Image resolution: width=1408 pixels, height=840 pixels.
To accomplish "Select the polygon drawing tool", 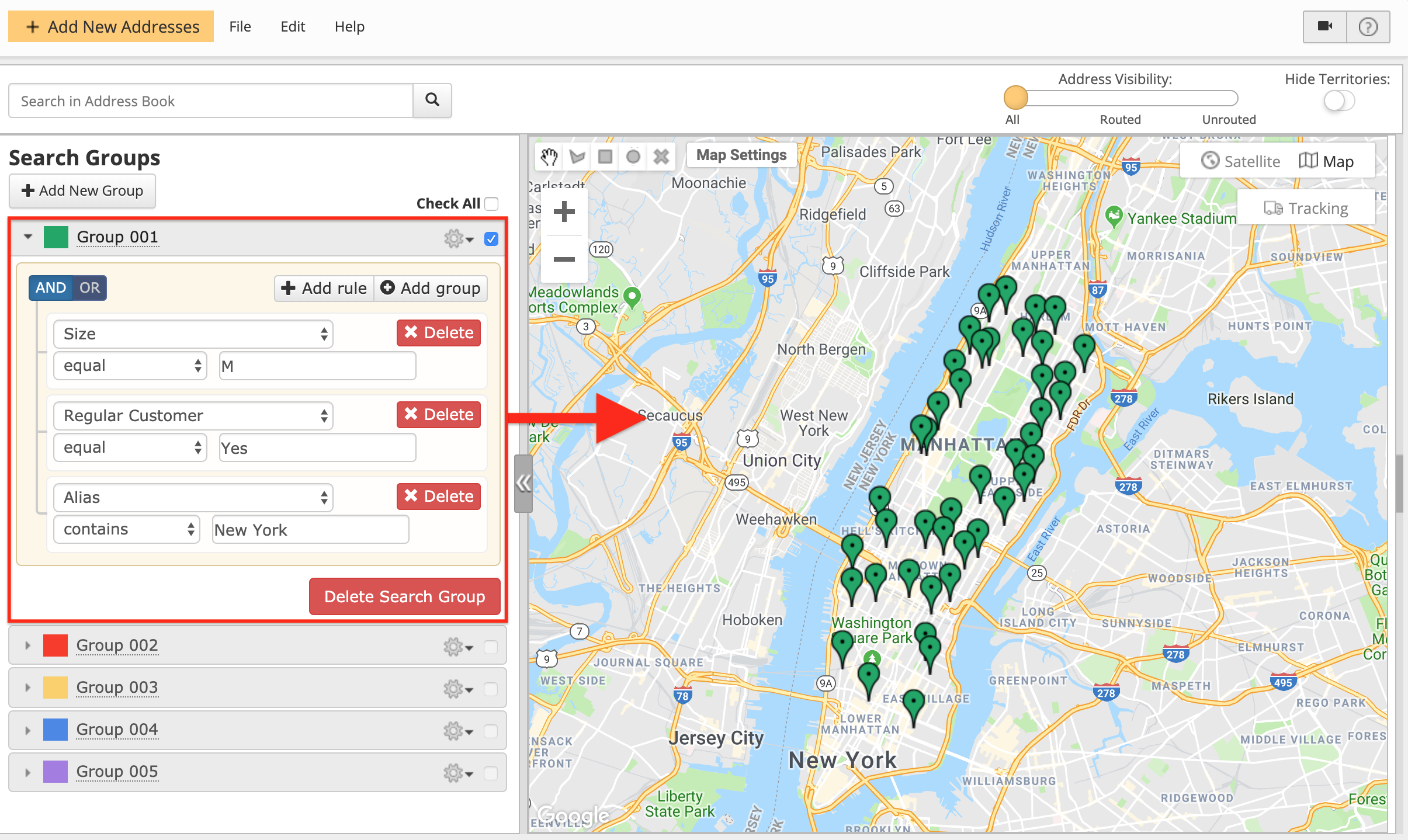I will [x=577, y=157].
